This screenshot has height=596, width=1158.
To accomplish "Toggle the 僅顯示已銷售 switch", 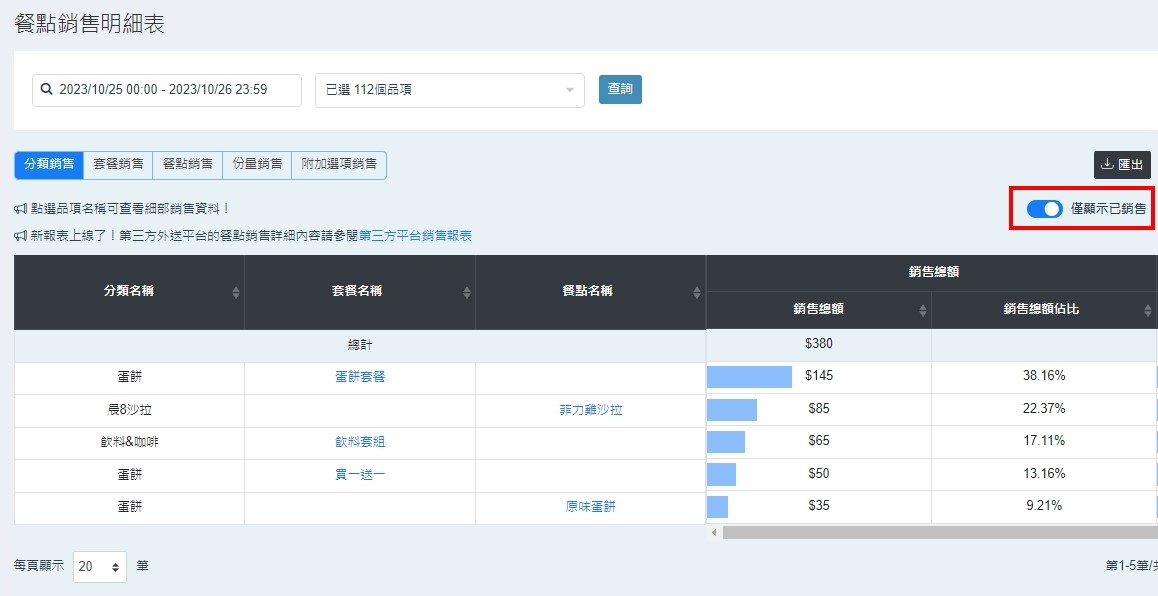I will pos(1044,209).
